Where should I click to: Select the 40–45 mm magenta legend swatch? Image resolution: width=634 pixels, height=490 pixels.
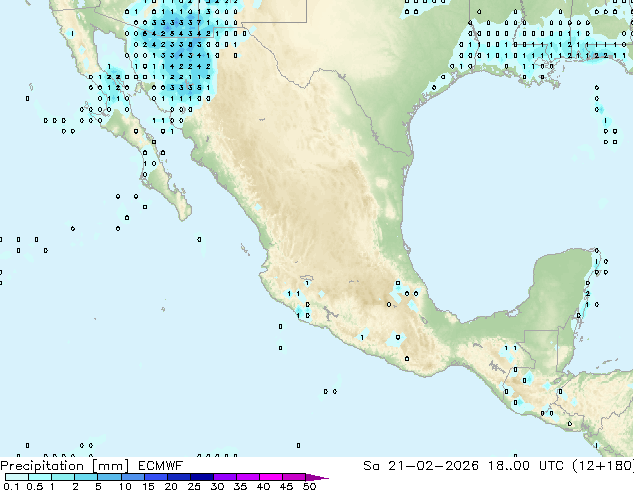(x=271, y=477)
